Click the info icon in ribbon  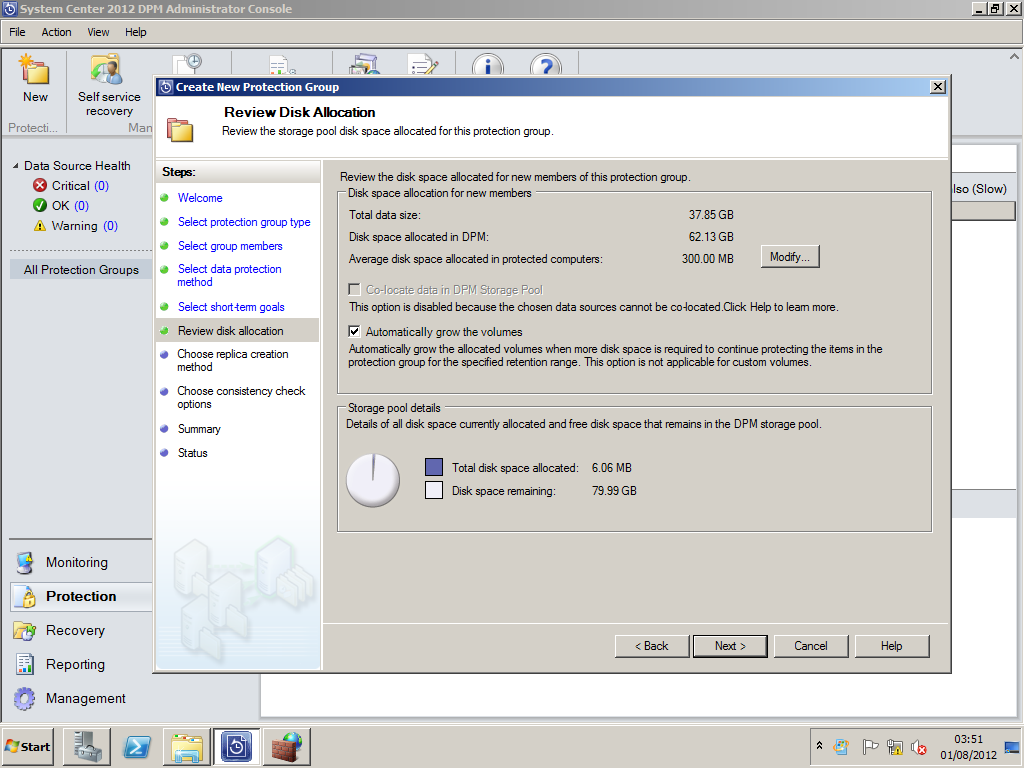(x=488, y=65)
